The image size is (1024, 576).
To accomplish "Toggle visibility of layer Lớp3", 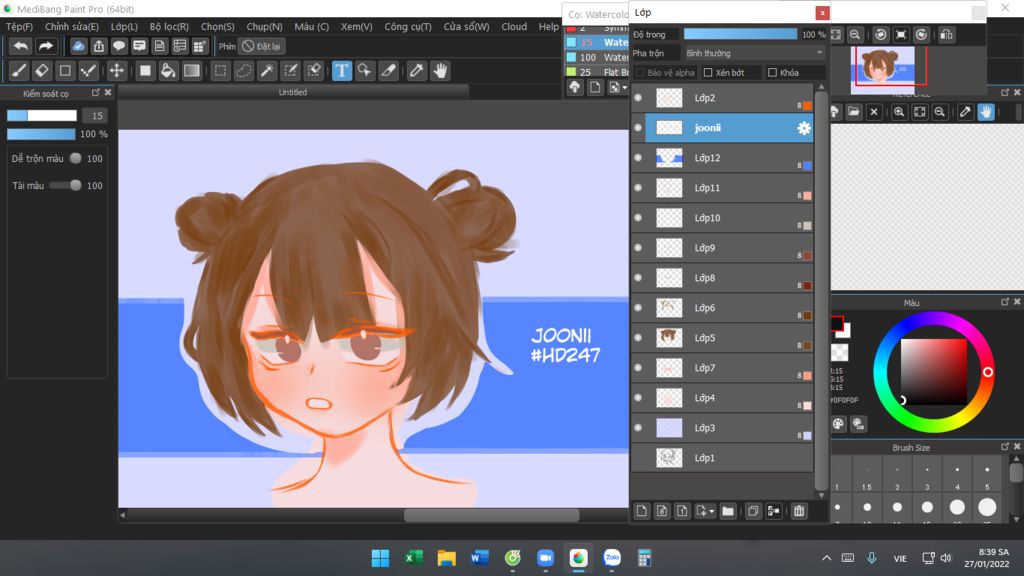I will point(638,428).
